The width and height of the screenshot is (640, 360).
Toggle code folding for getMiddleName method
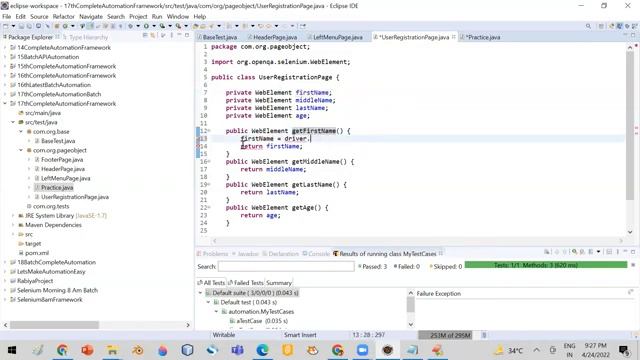pyautogui.click(x=209, y=162)
